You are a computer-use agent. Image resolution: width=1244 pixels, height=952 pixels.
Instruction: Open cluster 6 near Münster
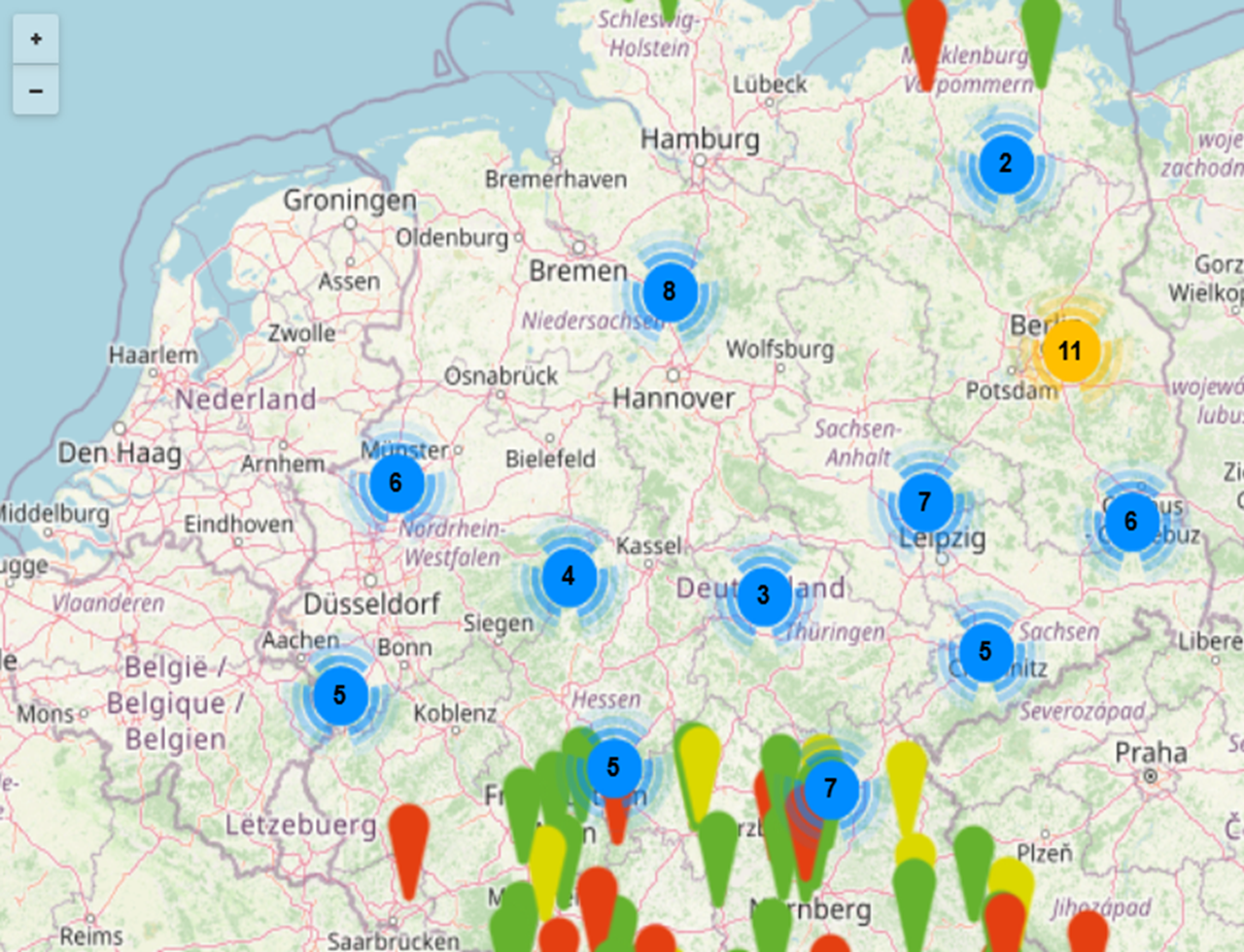click(x=395, y=483)
